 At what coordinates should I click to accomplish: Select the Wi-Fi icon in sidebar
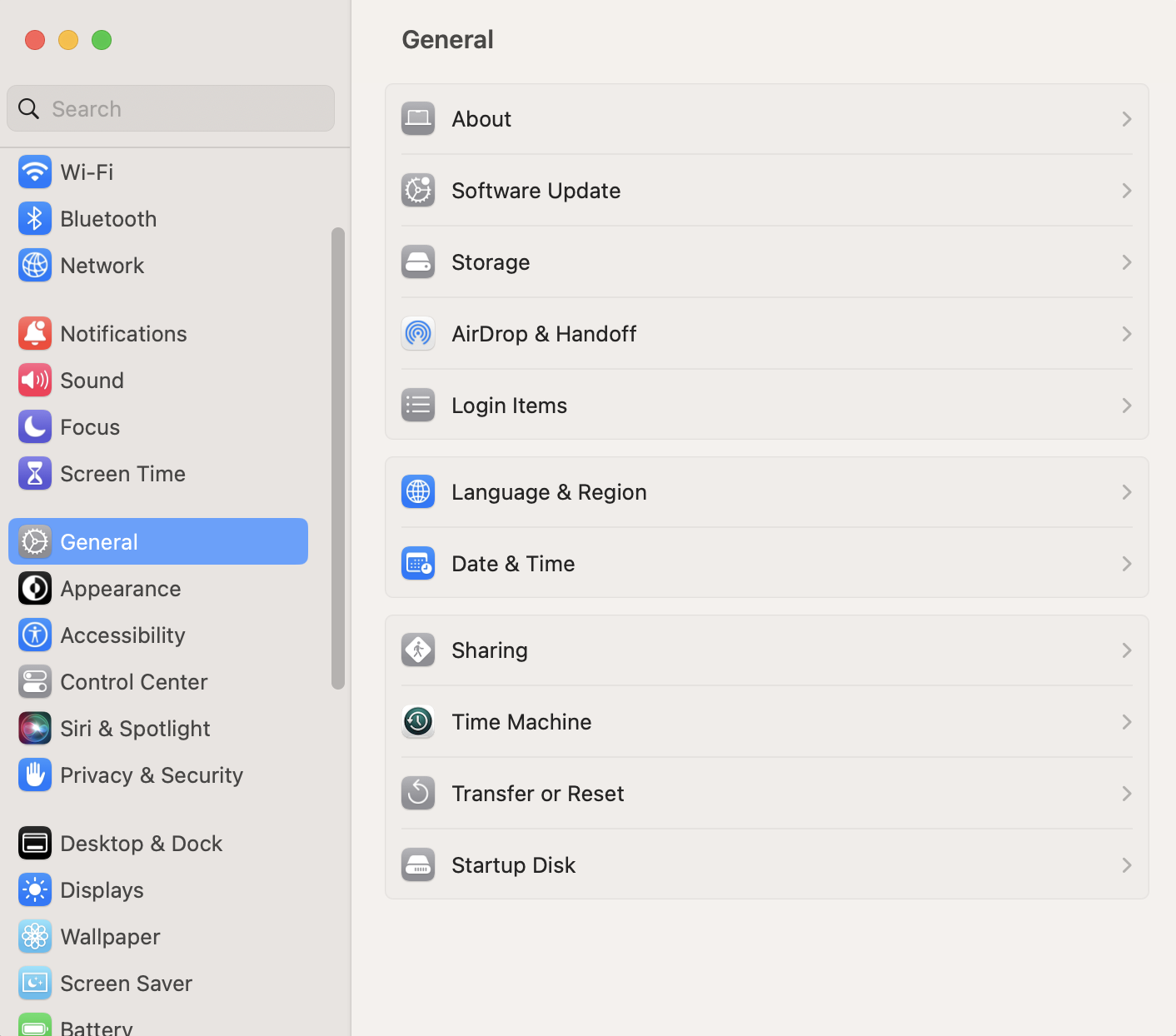(x=34, y=172)
